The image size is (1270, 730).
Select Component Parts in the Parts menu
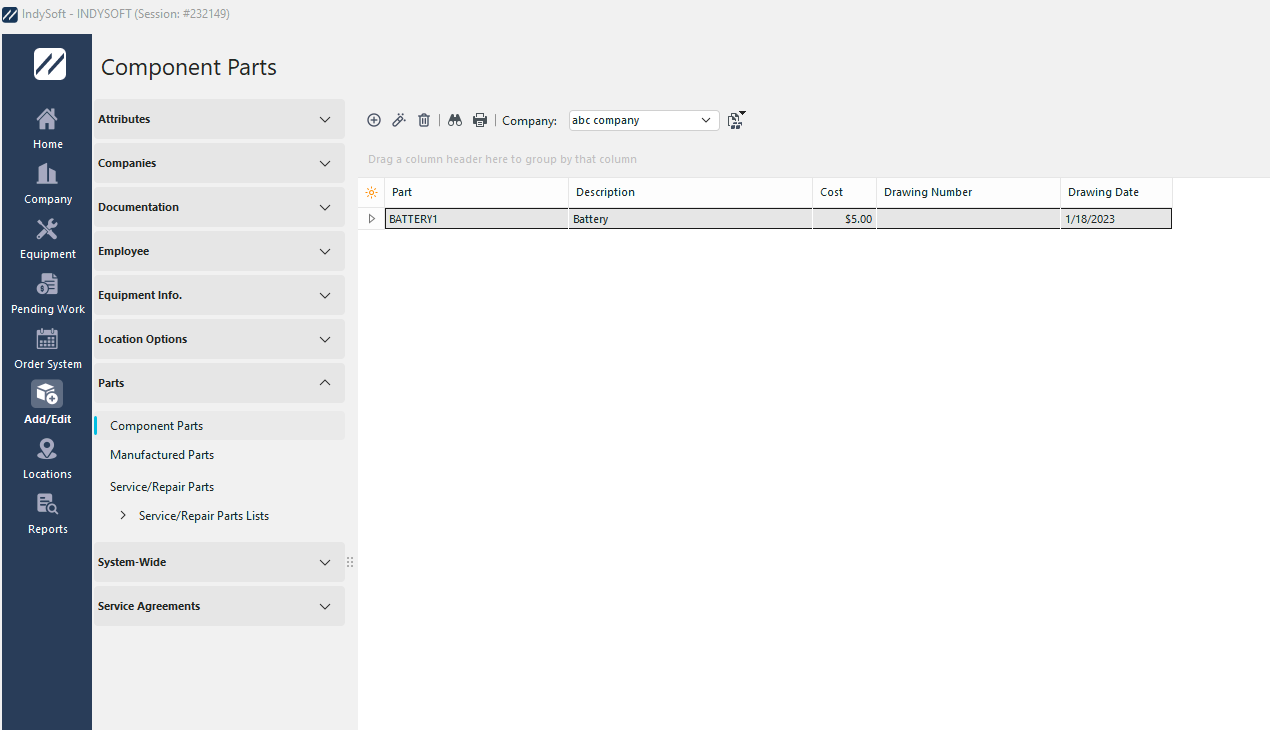click(x=219, y=426)
